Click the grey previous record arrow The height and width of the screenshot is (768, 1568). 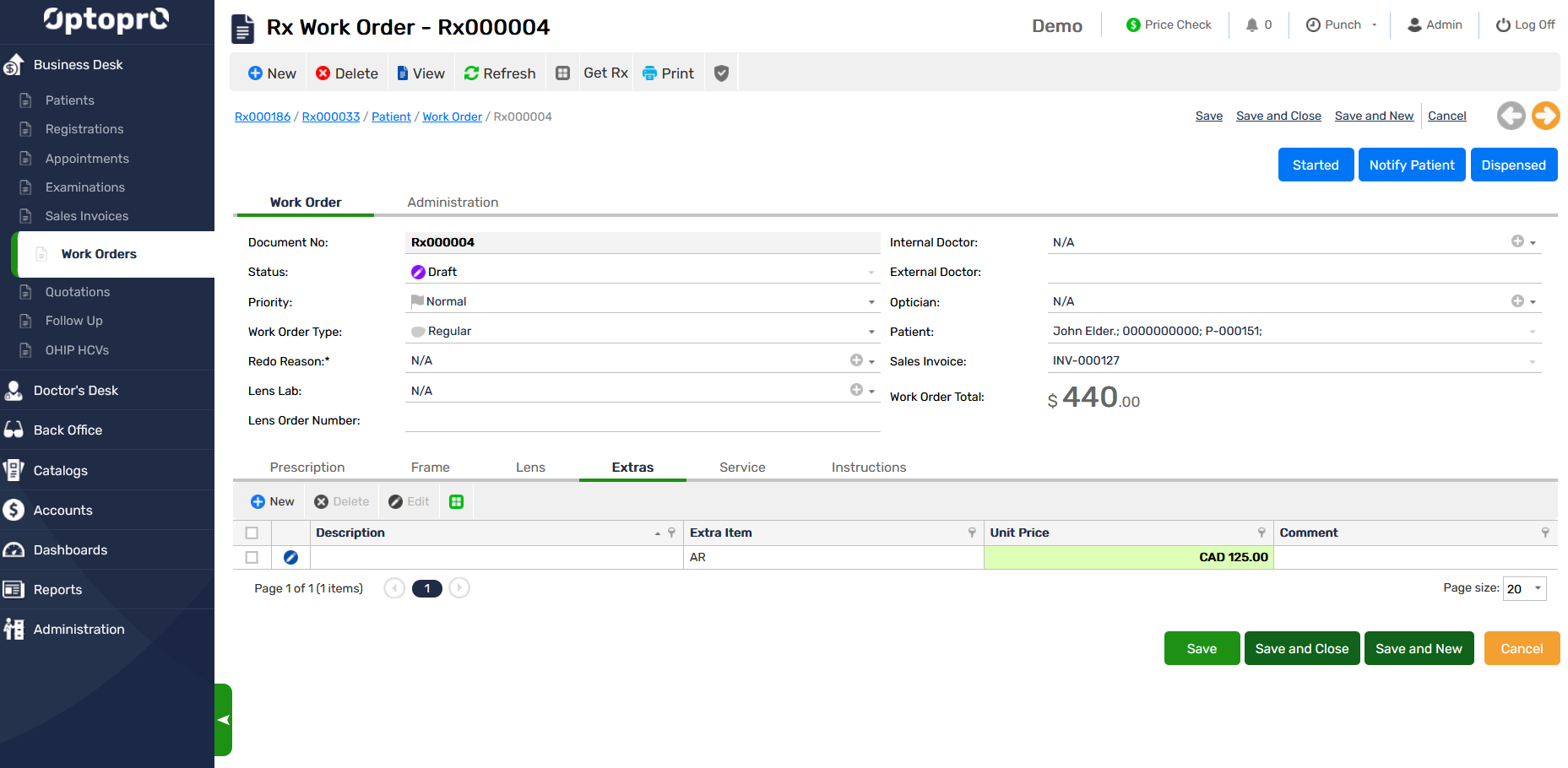(x=1511, y=116)
